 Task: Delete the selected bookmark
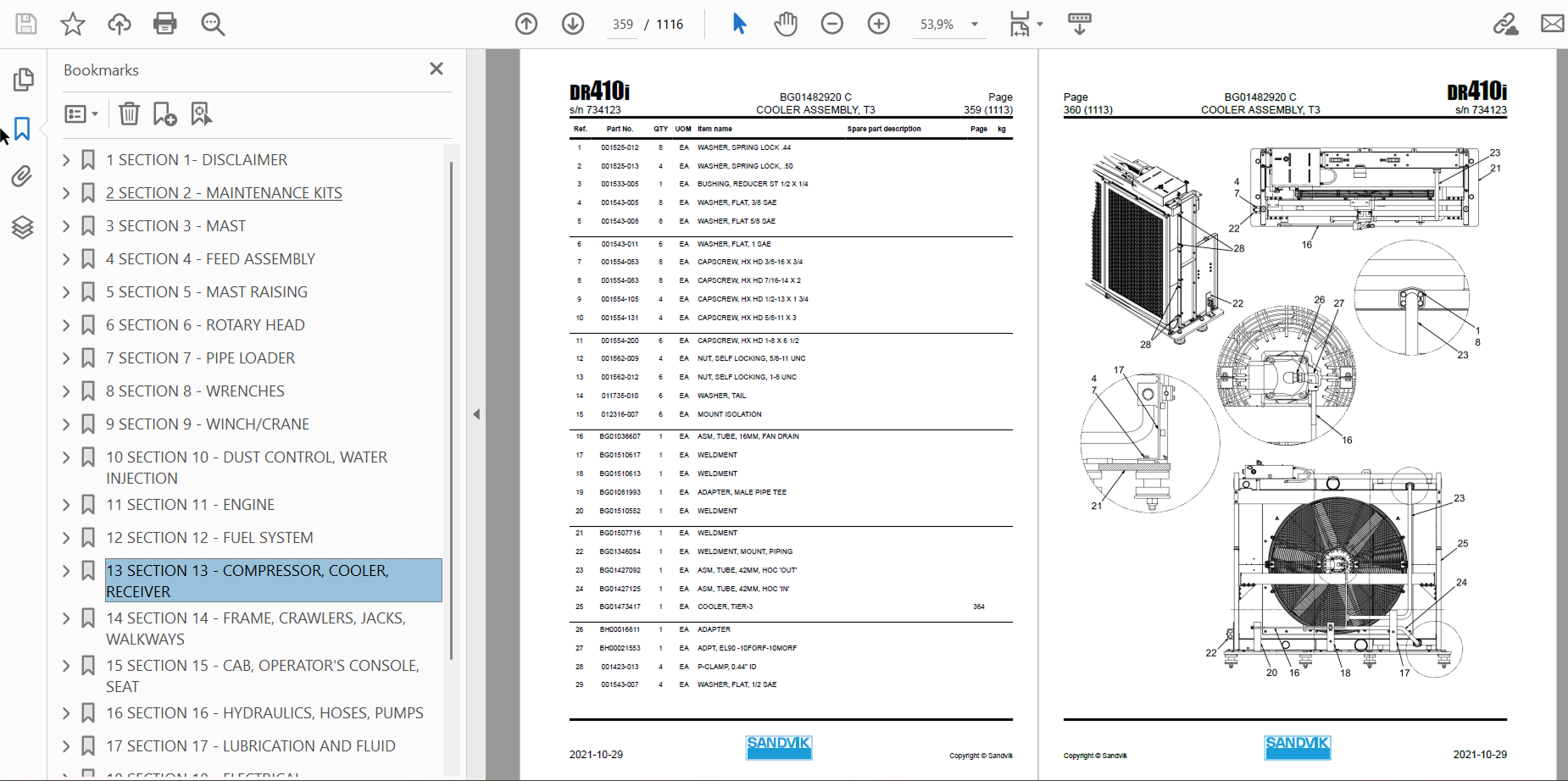coord(129,114)
